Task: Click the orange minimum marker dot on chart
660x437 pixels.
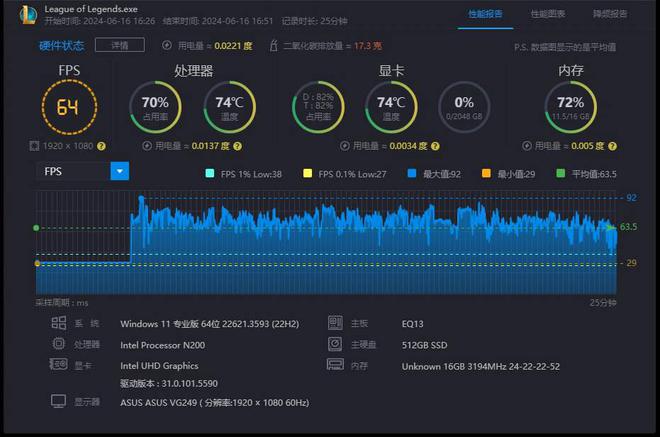Action: 37,264
